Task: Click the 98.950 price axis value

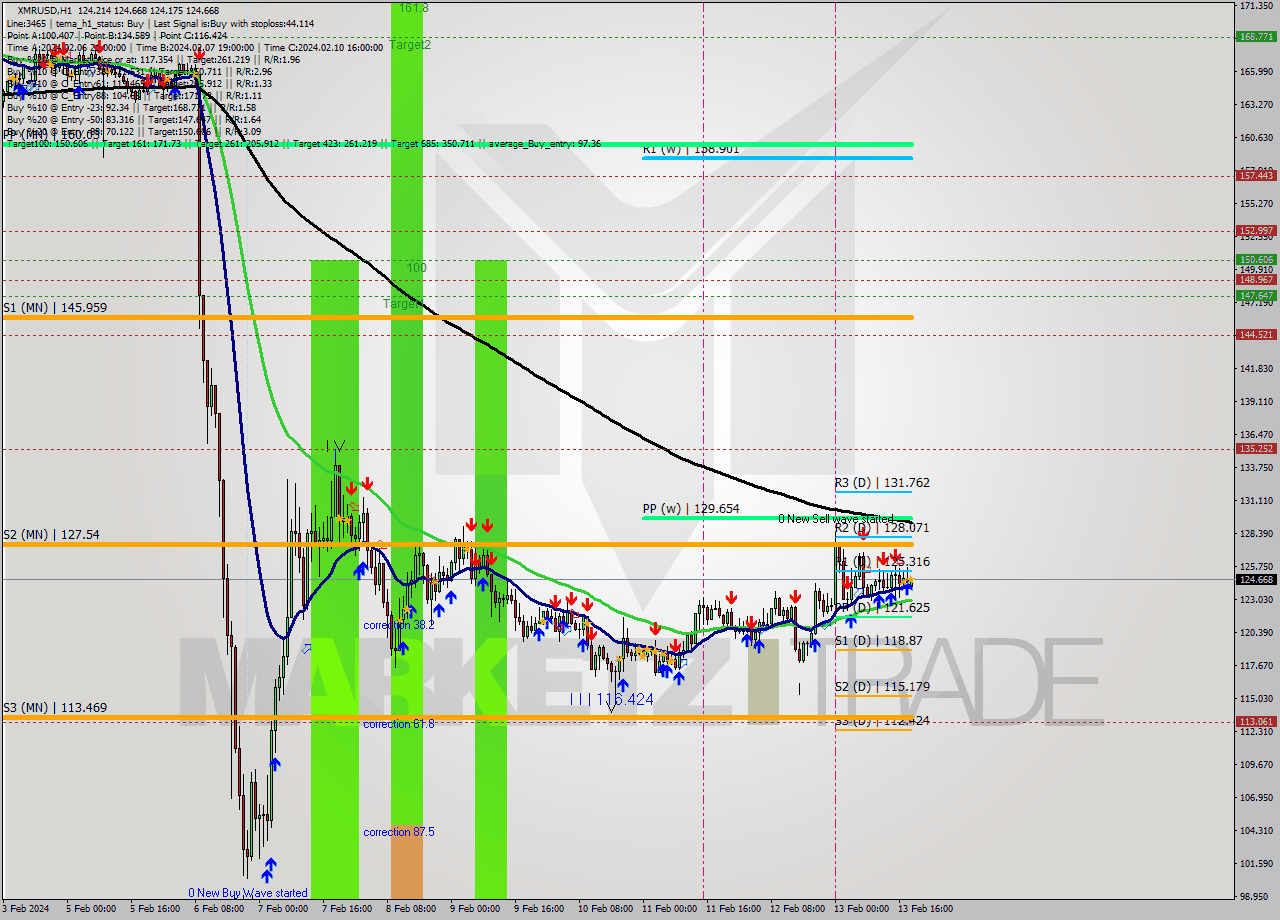Action: pyautogui.click(x=1256, y=896)
